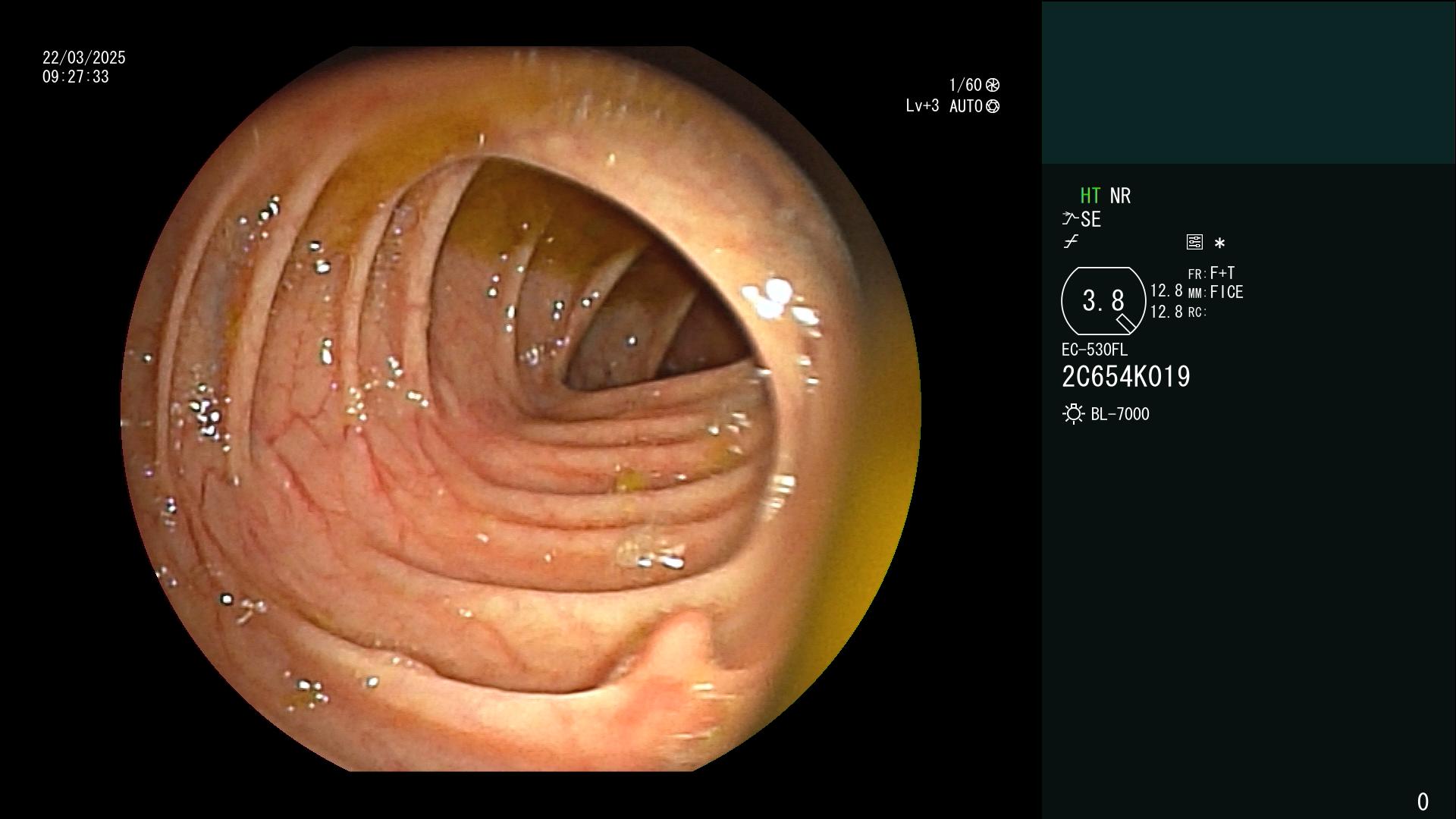Click the shutter icon beside 1/60
1456x819 pixels.
(x=993, y=85)
